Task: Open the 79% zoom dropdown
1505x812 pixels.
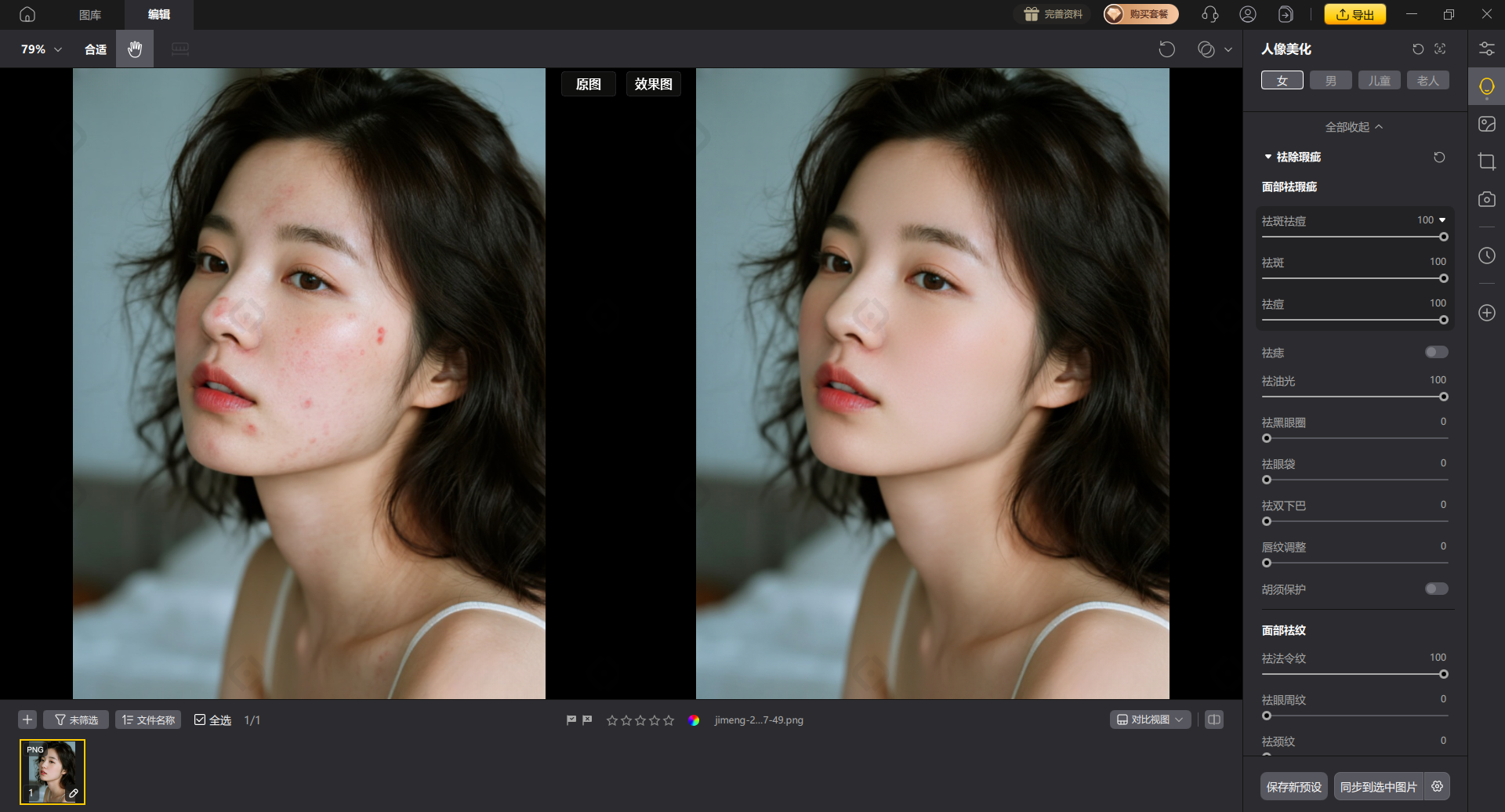Action: point(41,49)
